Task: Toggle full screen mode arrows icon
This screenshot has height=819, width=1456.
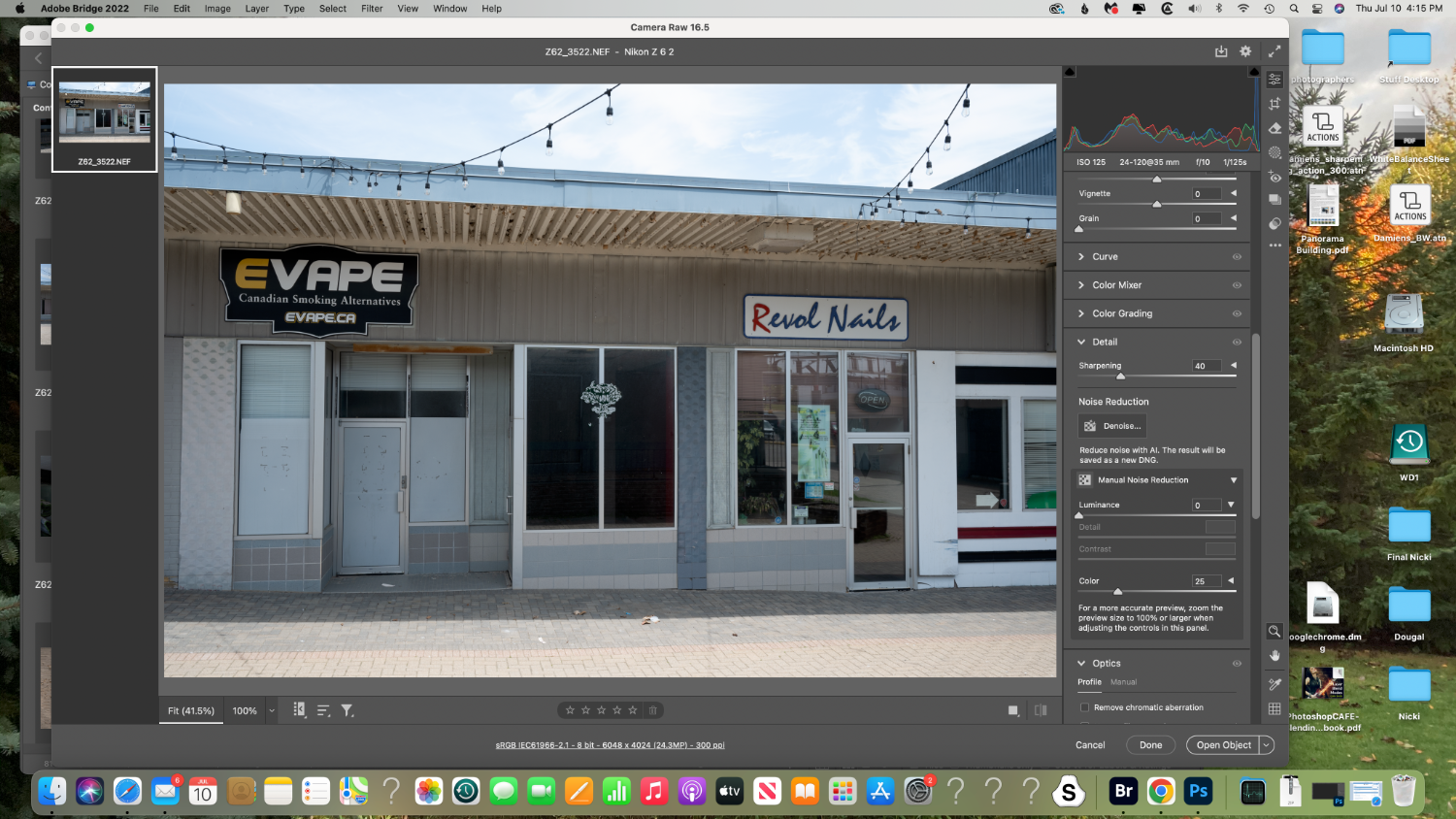Action: [1274, 51]
